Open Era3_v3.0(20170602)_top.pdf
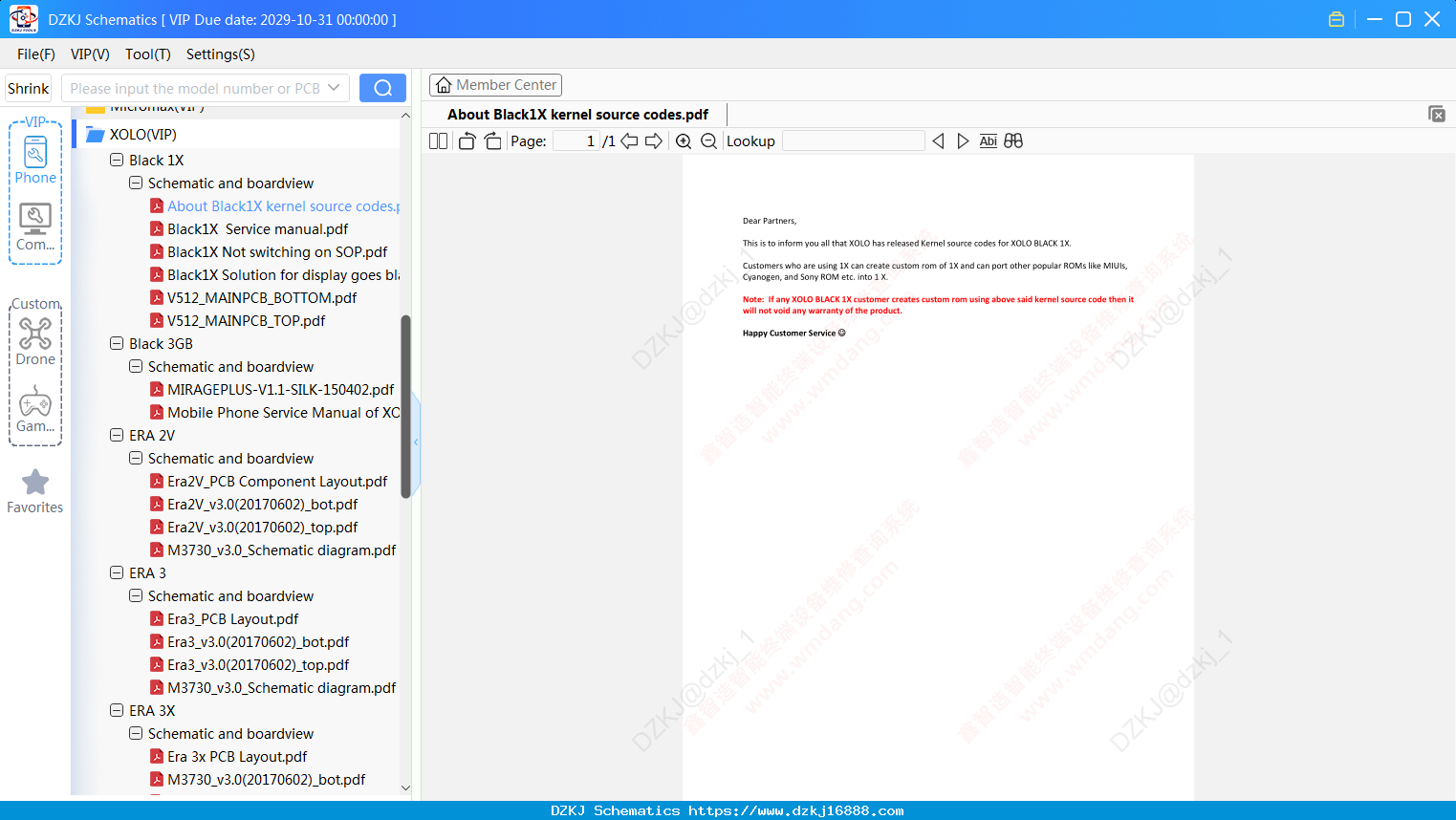 258,665
